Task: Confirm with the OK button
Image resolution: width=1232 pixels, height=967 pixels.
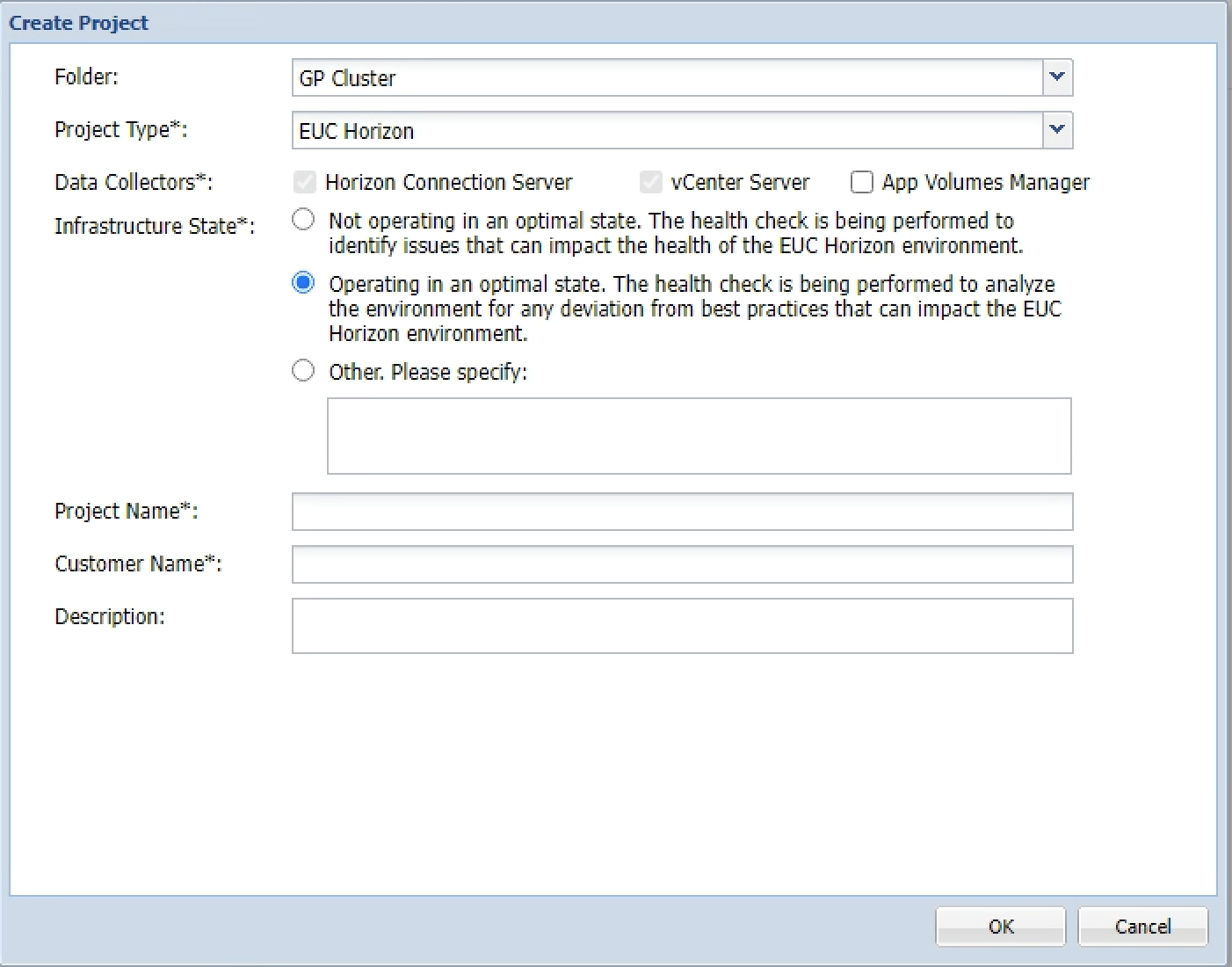Action: click(x=1001, y=927)
